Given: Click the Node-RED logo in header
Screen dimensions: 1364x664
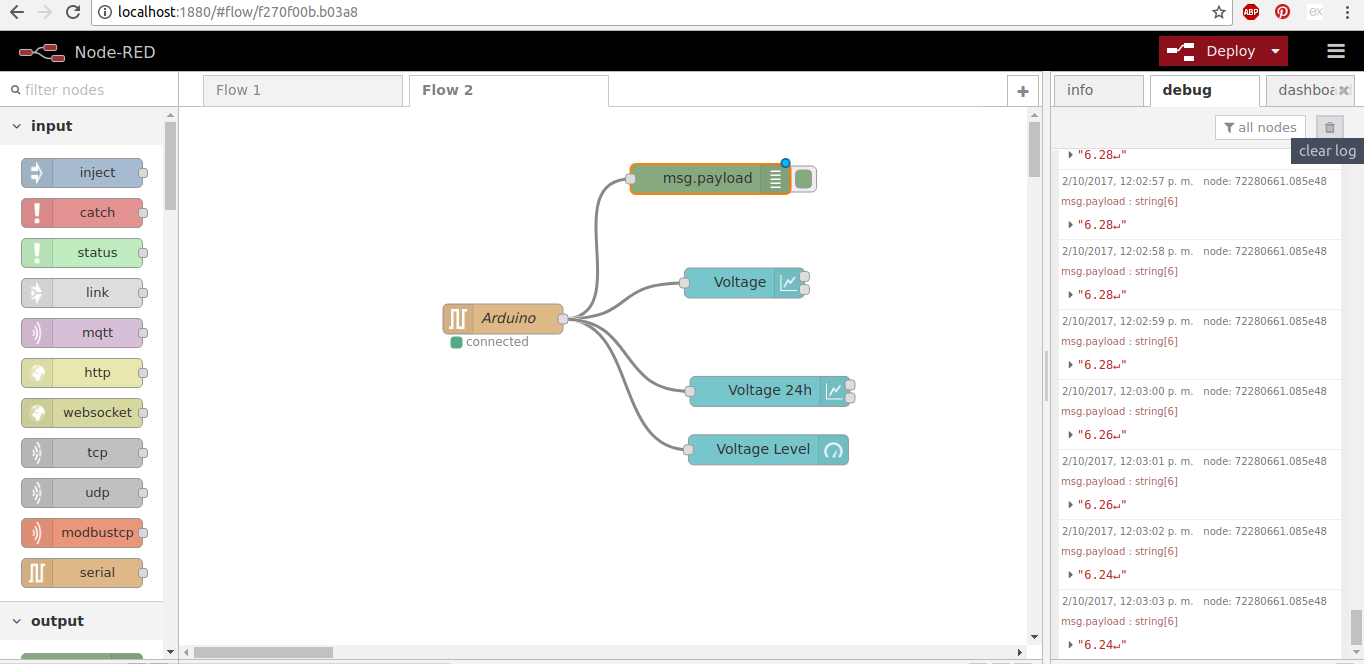Looking at the screenshot, I should (42, 52).
